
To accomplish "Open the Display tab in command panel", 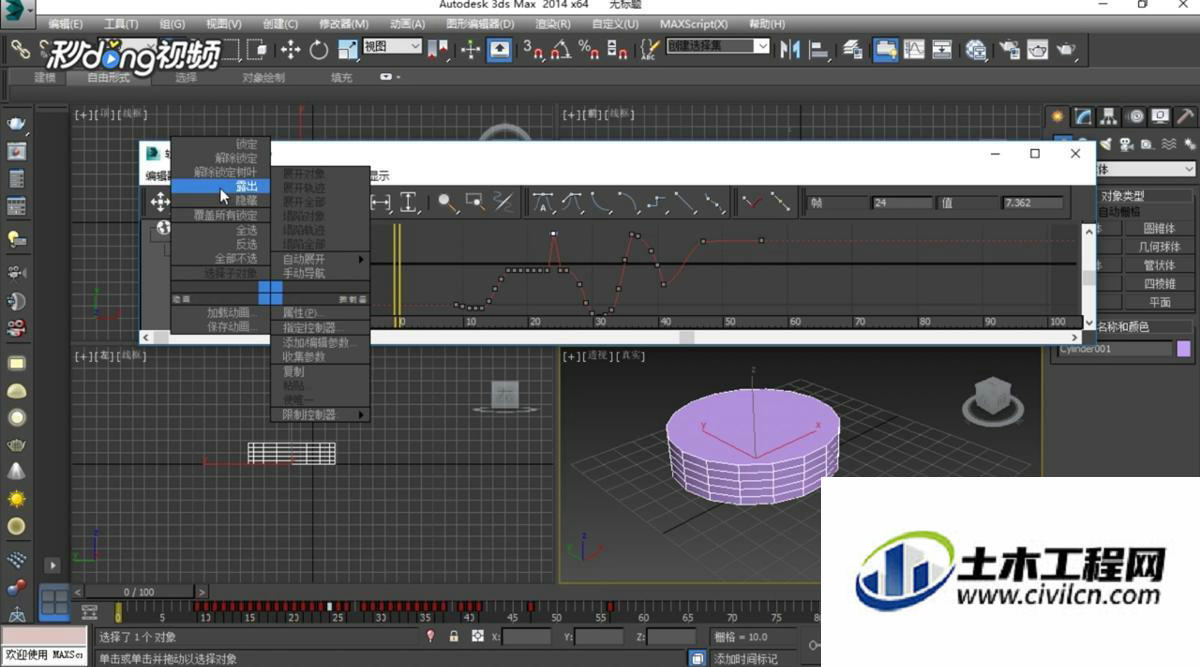I will (1160, 117).
